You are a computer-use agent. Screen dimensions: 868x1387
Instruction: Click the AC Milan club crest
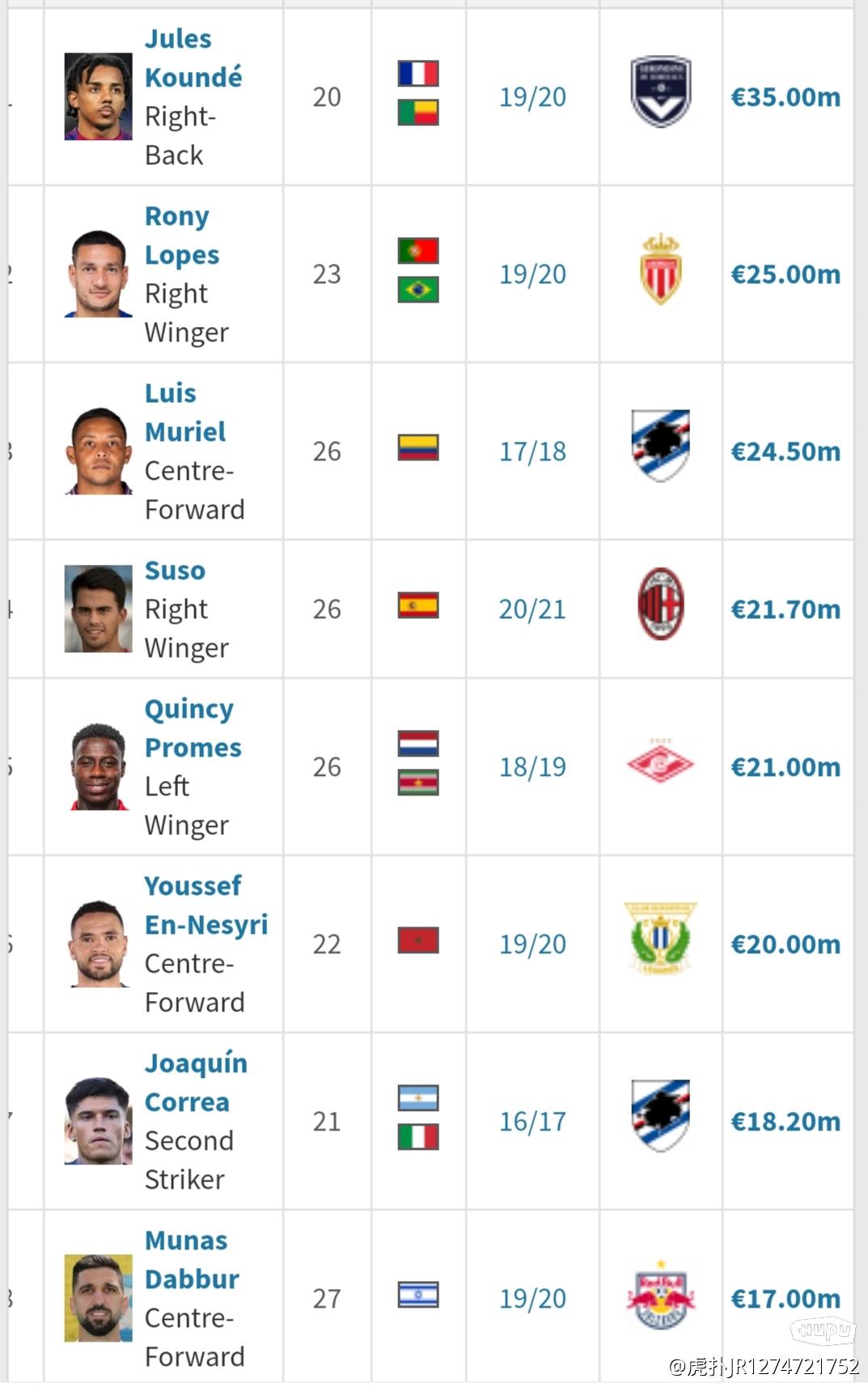click(x=661, y=604)
